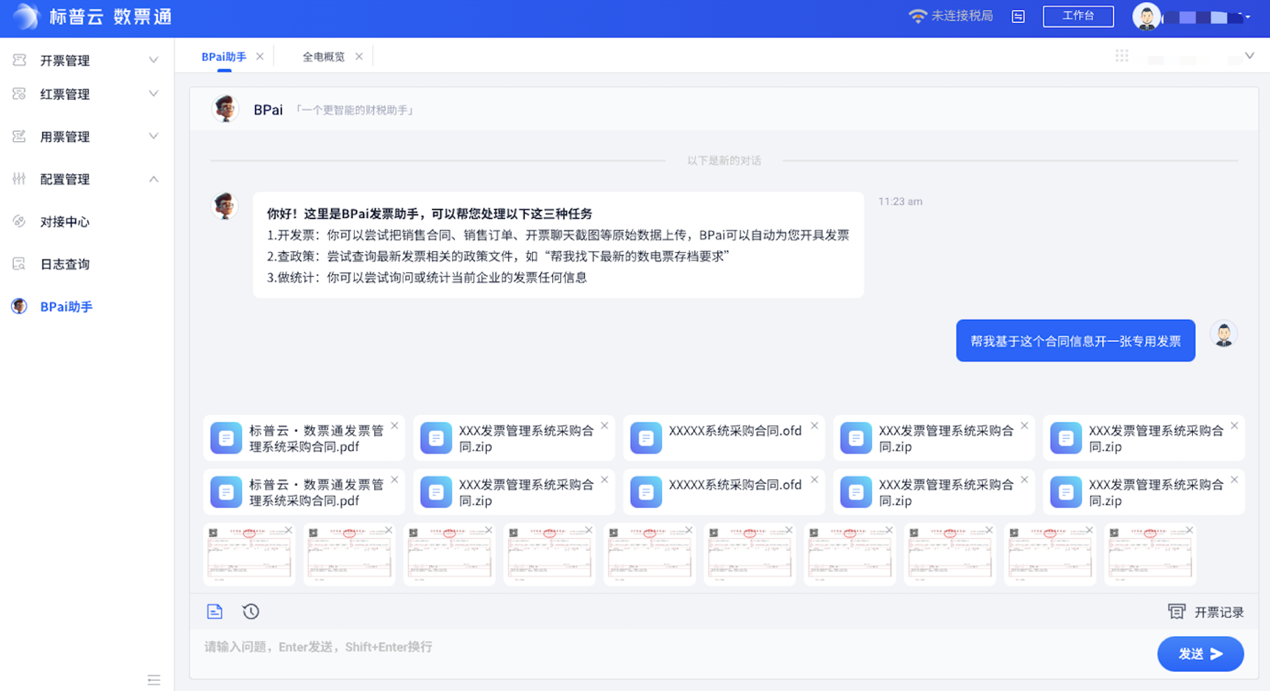1270x691 pixels.
Task: Click the 开票记录 printer icon
Action: click(x=1177, y=612)
